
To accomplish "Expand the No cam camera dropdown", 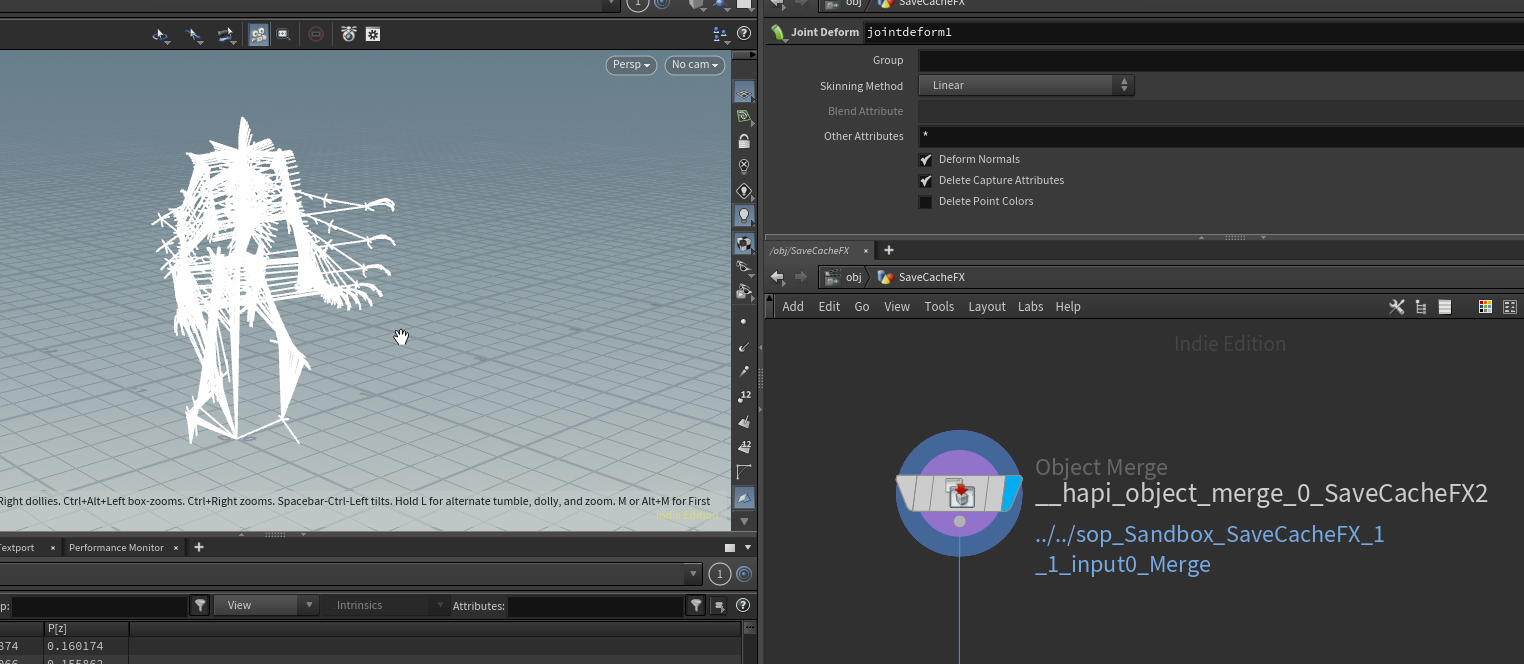I will (x=696, y=65).
